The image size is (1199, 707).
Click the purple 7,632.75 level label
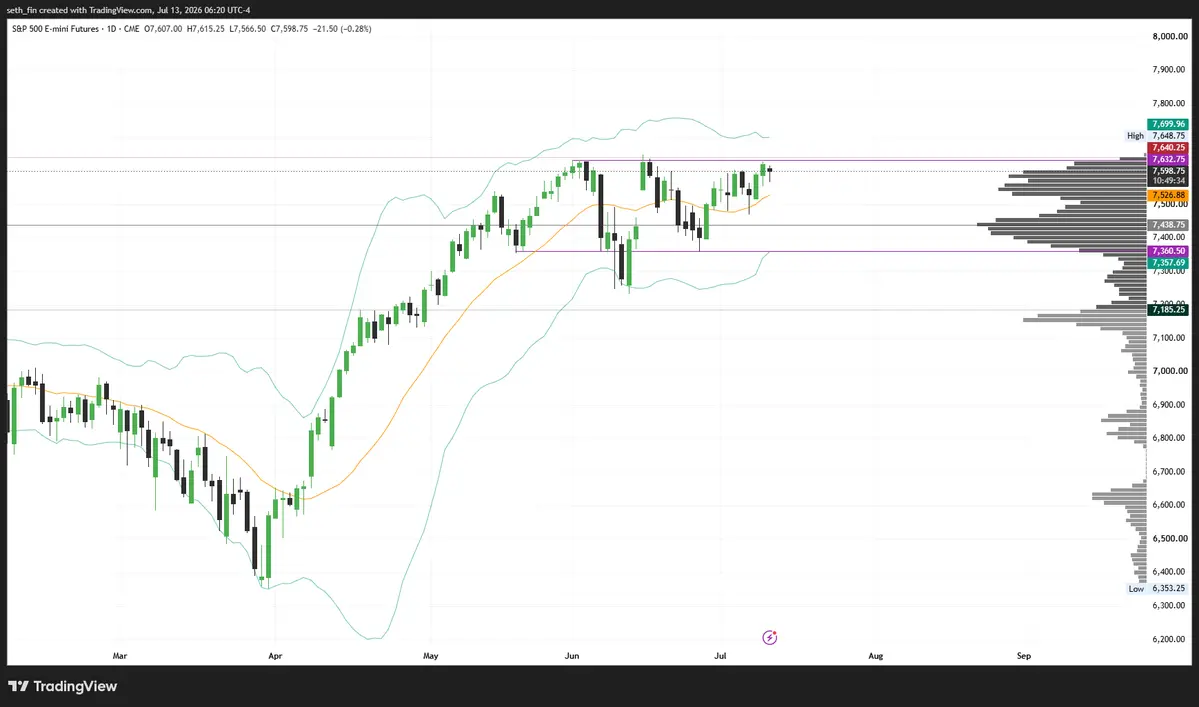click(1168, 159)
